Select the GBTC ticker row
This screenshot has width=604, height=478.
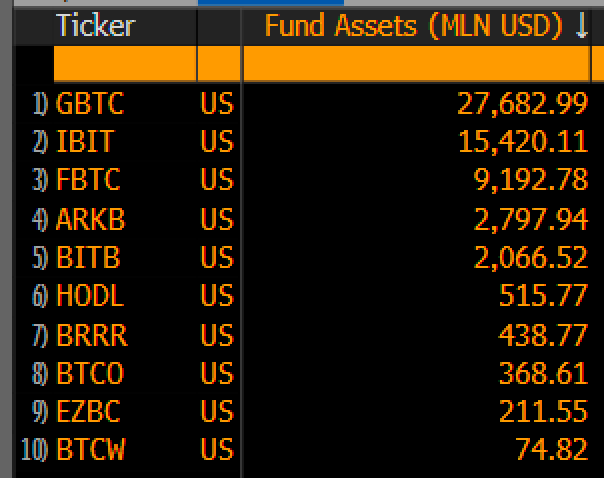click(90, 103)
